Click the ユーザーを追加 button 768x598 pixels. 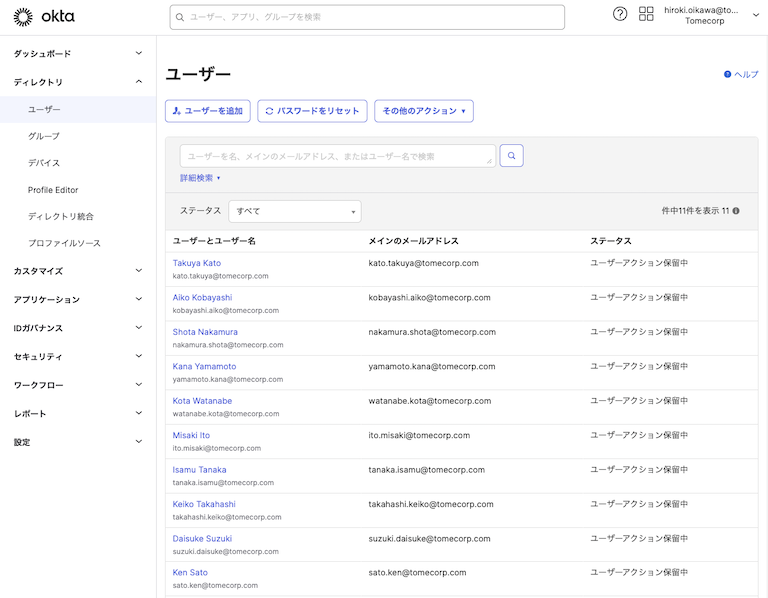click(208, 111)
